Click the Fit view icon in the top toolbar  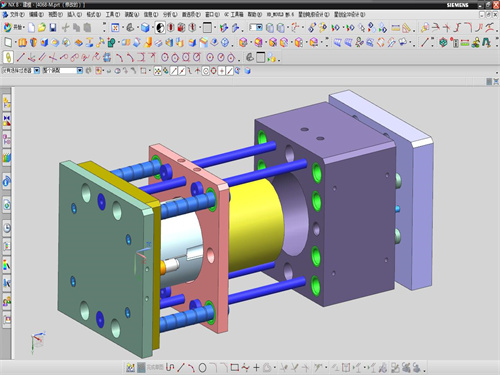click(x=115, y=28)
